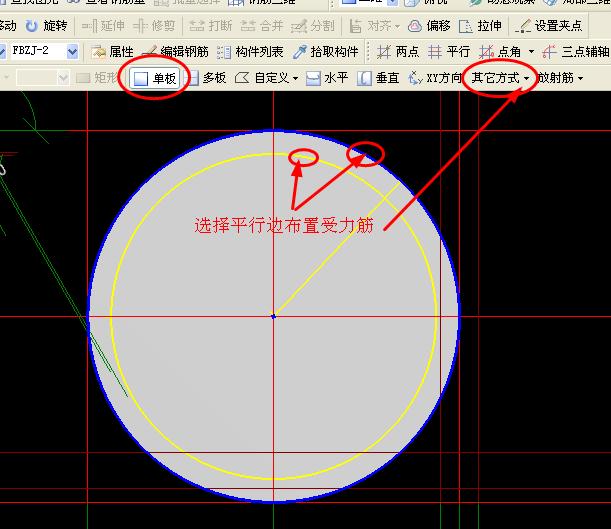Screen dimensions: 611x529
Task: Select the 拾取构件 pick component tool
Action: coord(325,51)
